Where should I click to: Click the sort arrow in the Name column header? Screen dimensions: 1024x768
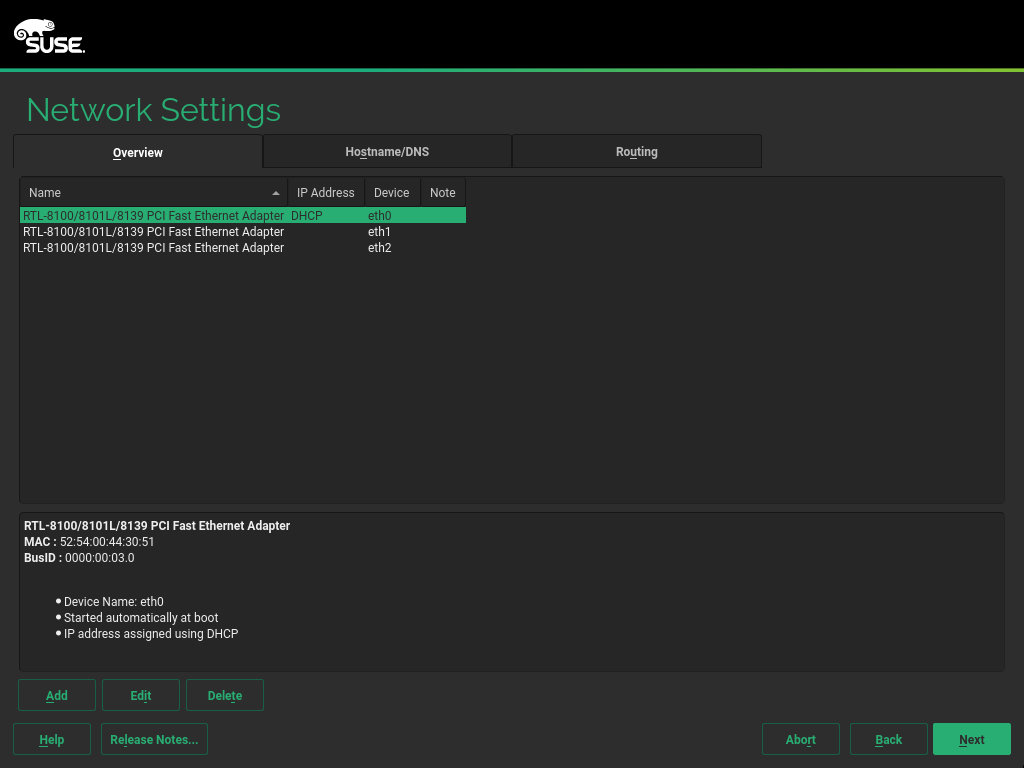[x=276, y=193]
